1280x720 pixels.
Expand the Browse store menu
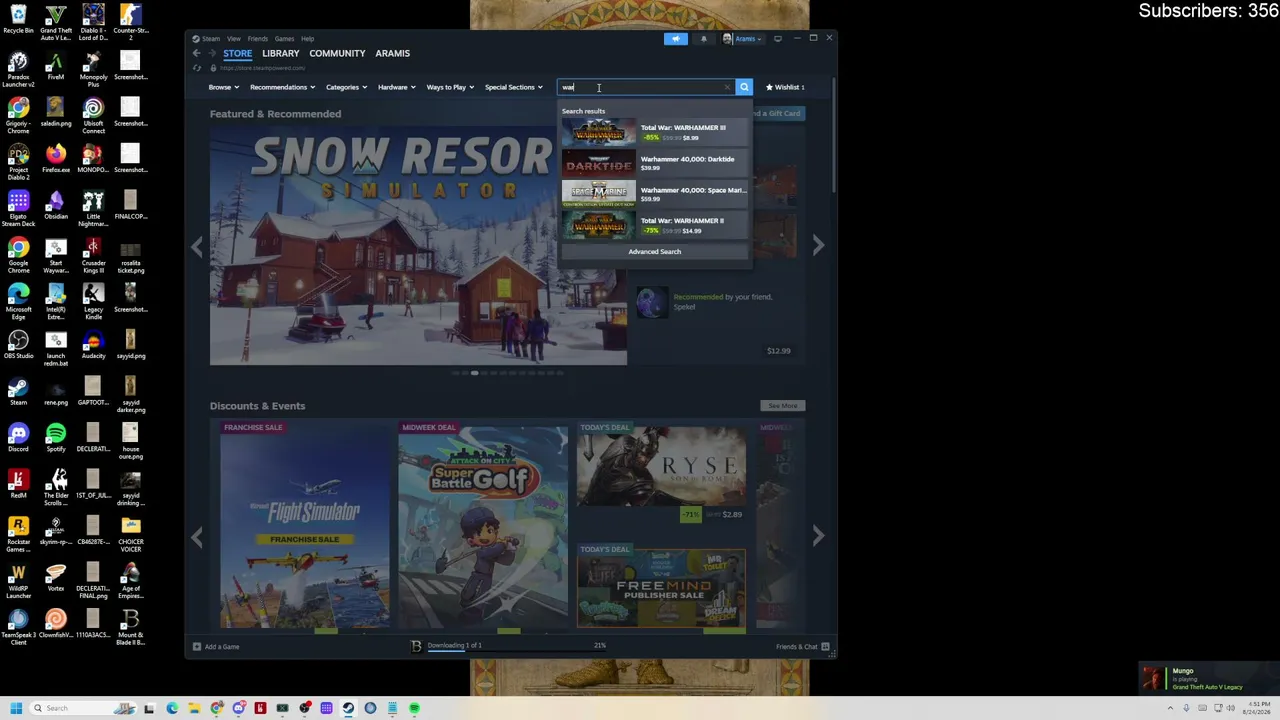pyautogui.click(x=223, y=87)
